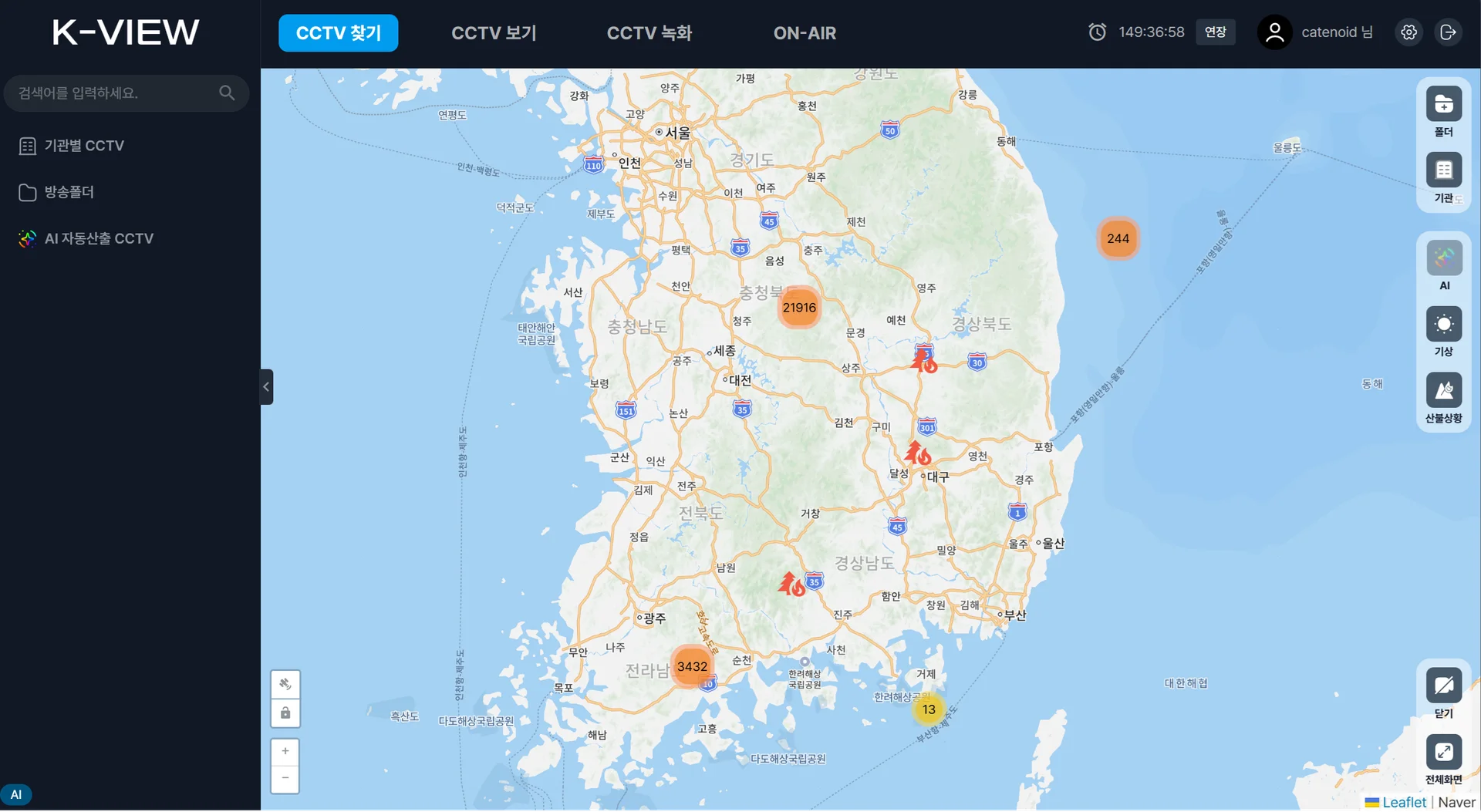The height and width of the screenshot is (812, 1481).
Task: Click the satellite map control icon
Action: pyautogui.click(x=285, y=684)
